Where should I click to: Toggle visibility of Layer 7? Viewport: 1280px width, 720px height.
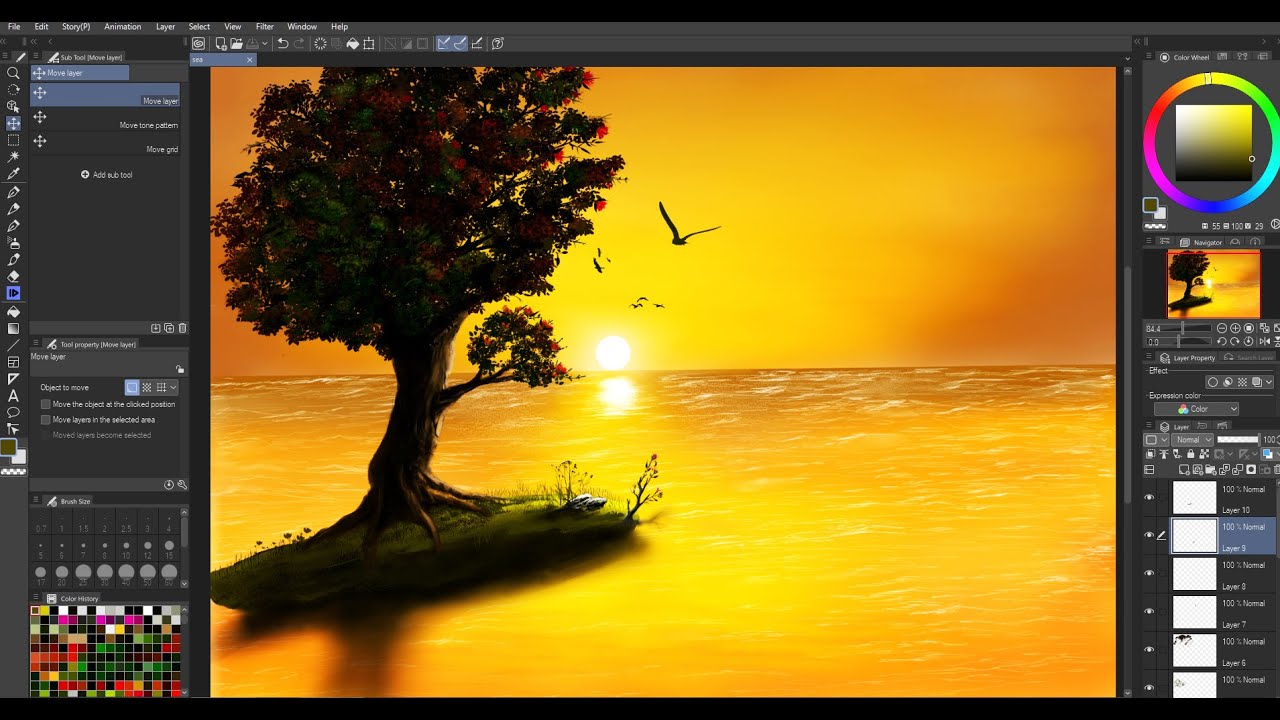point(1149,611)
